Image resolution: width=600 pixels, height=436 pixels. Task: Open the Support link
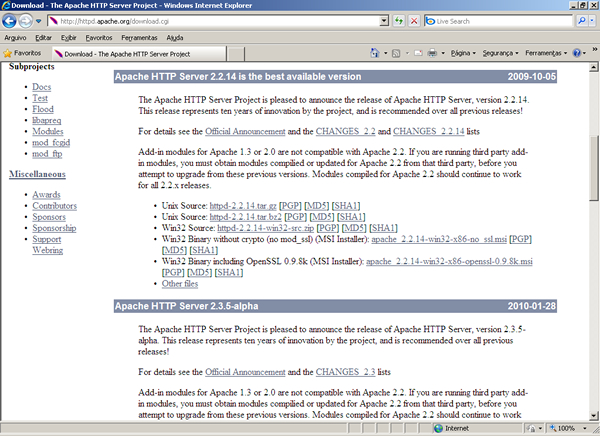(x=47, y=239)
